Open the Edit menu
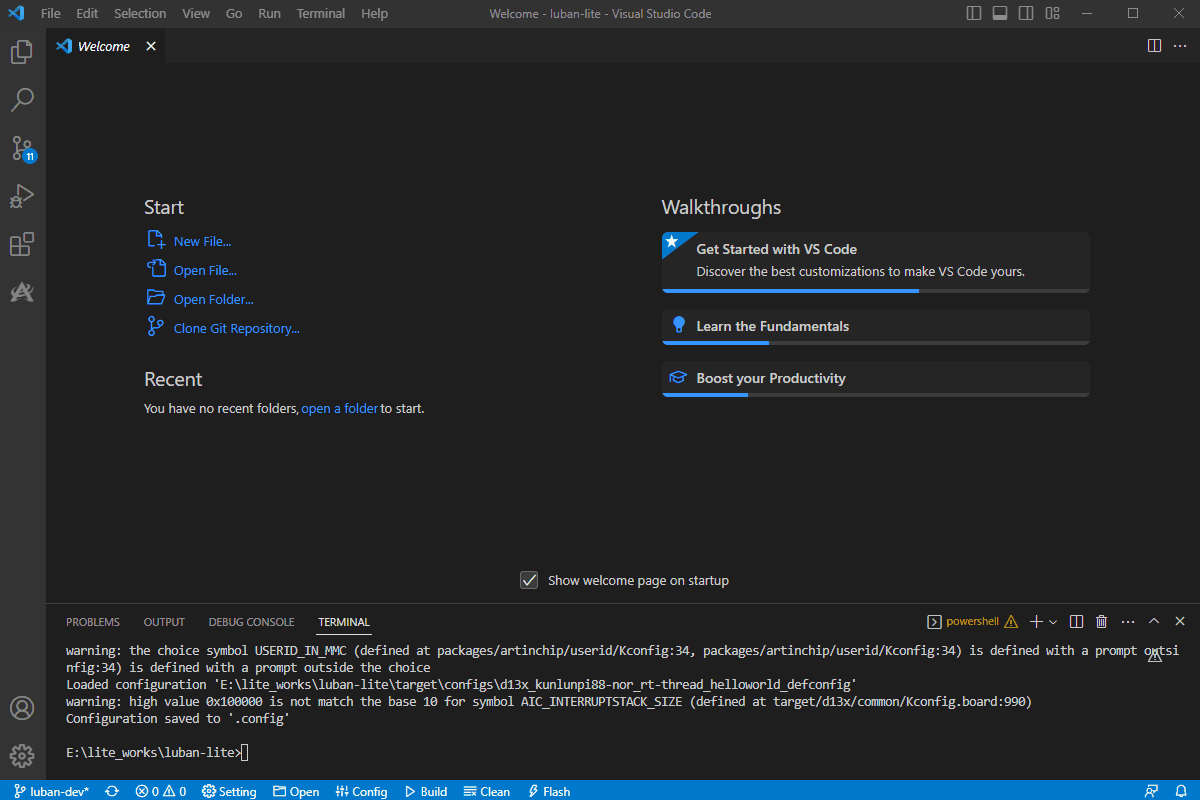1200x800 pixels. [x=87, y=14]
